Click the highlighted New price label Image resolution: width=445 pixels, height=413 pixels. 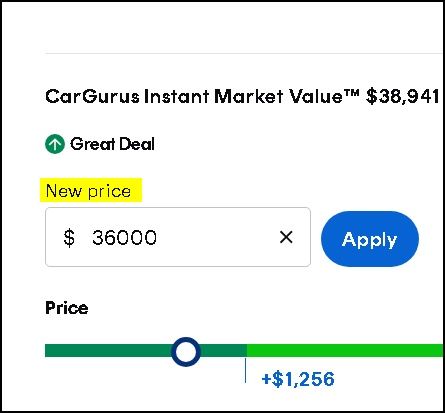(88, 191)
